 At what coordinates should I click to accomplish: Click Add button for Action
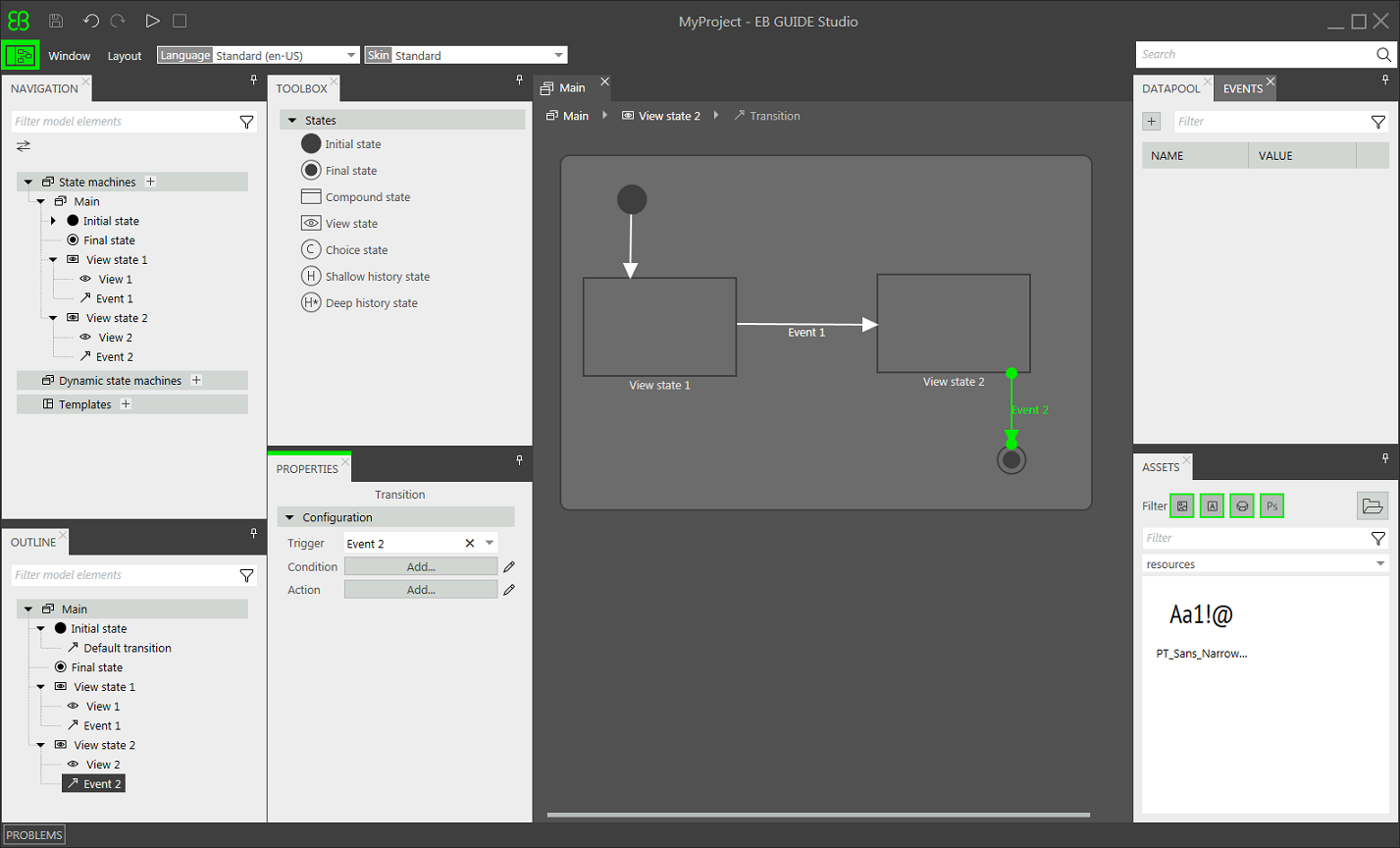click(x=421, y=590)
